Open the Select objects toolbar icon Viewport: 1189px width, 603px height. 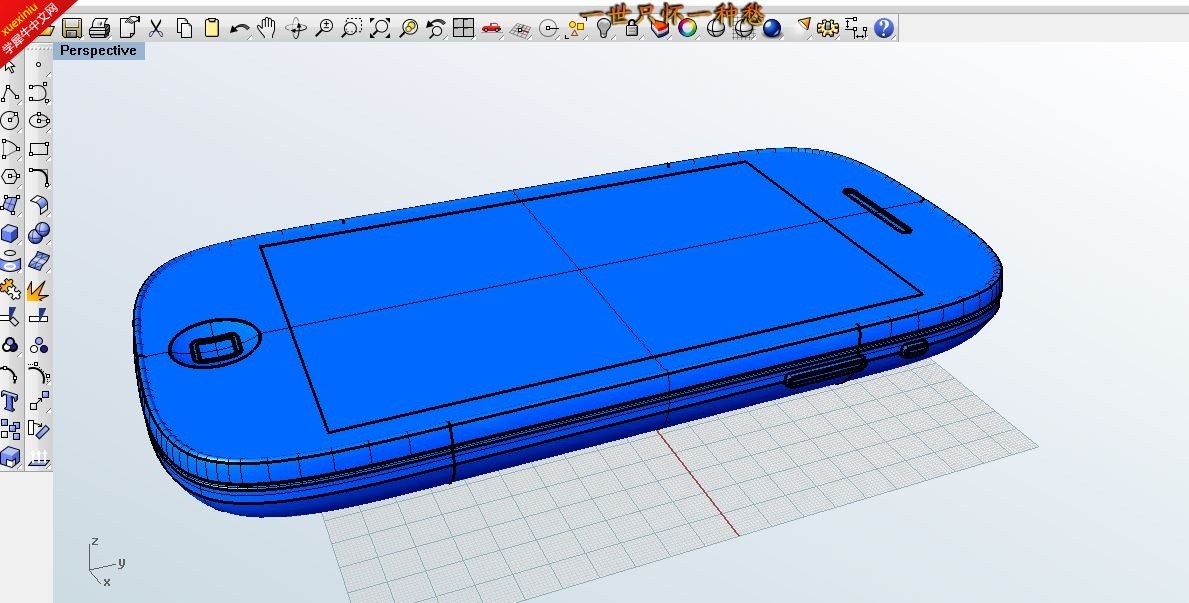pyautogui.click(x=576, y=29)
